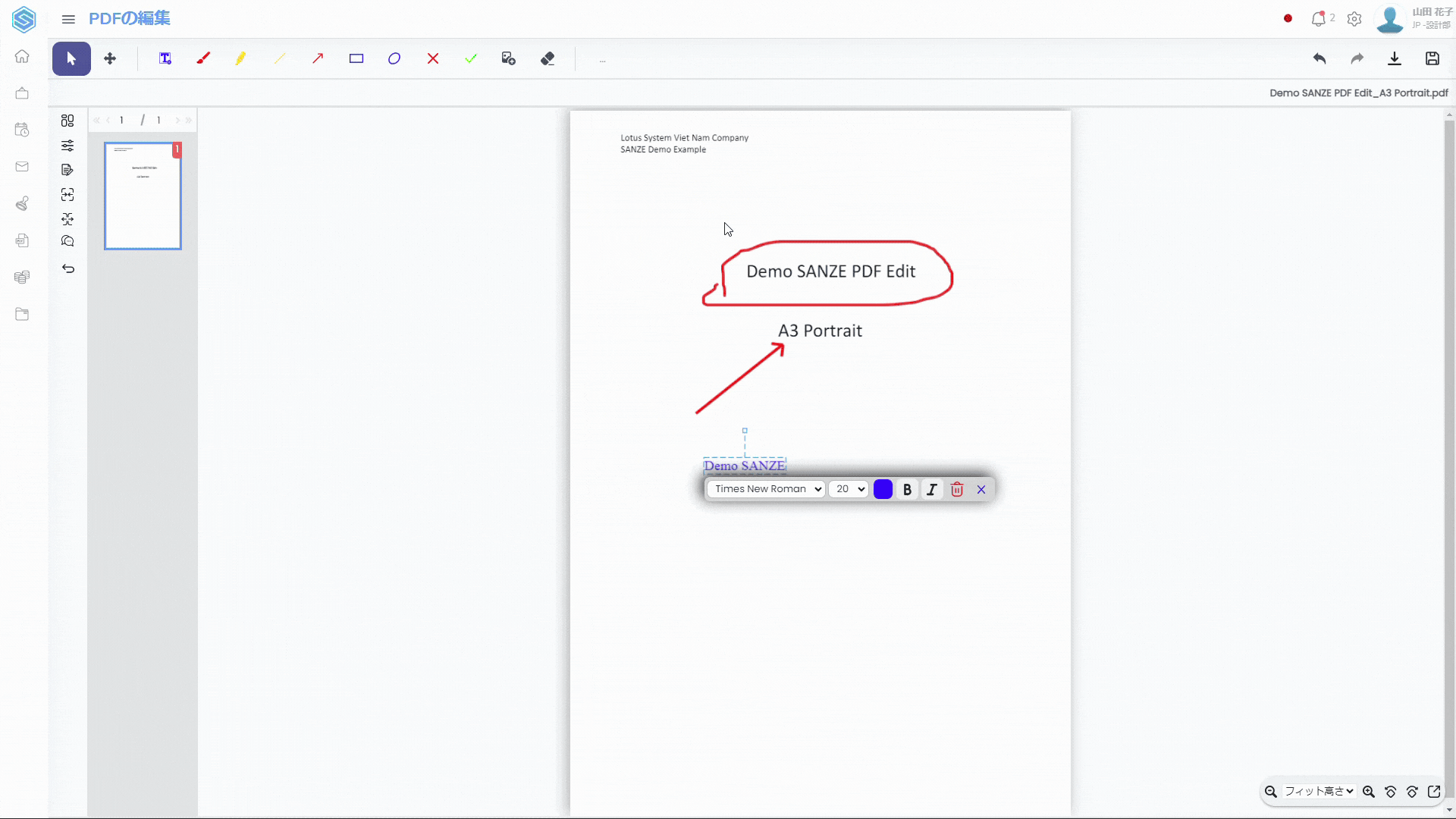Open the fit height zoom dropdown
Screen dimensions: 1456x819
pyautogui.click(x=1319, y=791)
